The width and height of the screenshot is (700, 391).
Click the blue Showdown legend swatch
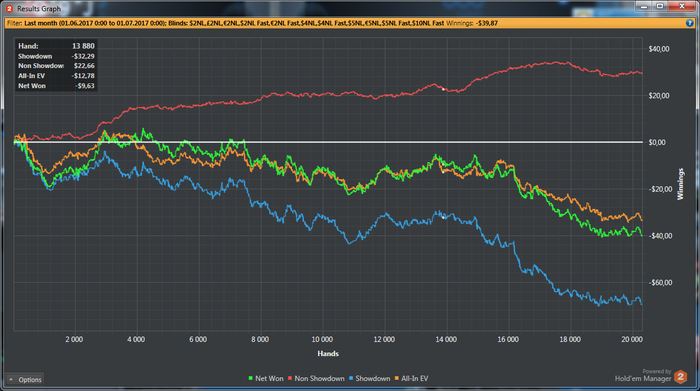point(351,379)
